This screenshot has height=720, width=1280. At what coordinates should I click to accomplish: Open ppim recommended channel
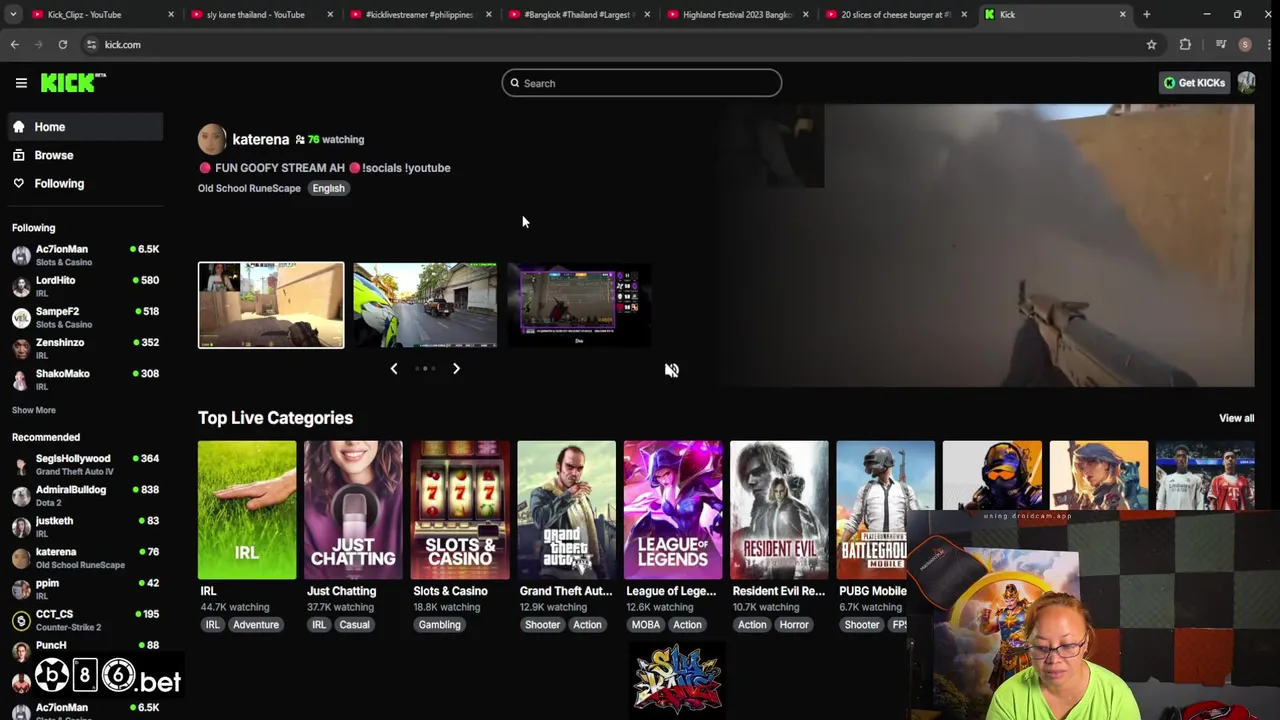[85, 588]
